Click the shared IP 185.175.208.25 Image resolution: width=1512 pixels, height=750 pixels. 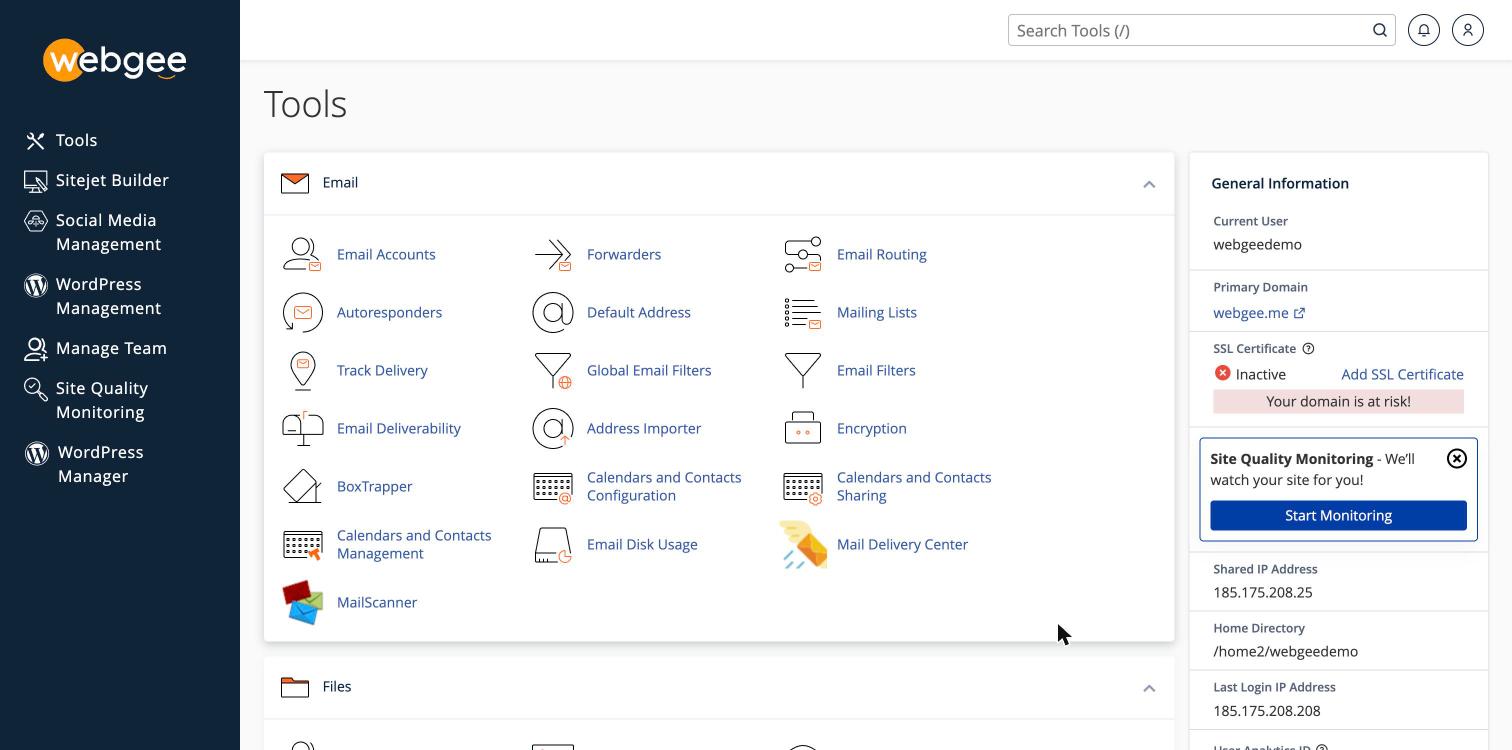[x=1263, y=592]
